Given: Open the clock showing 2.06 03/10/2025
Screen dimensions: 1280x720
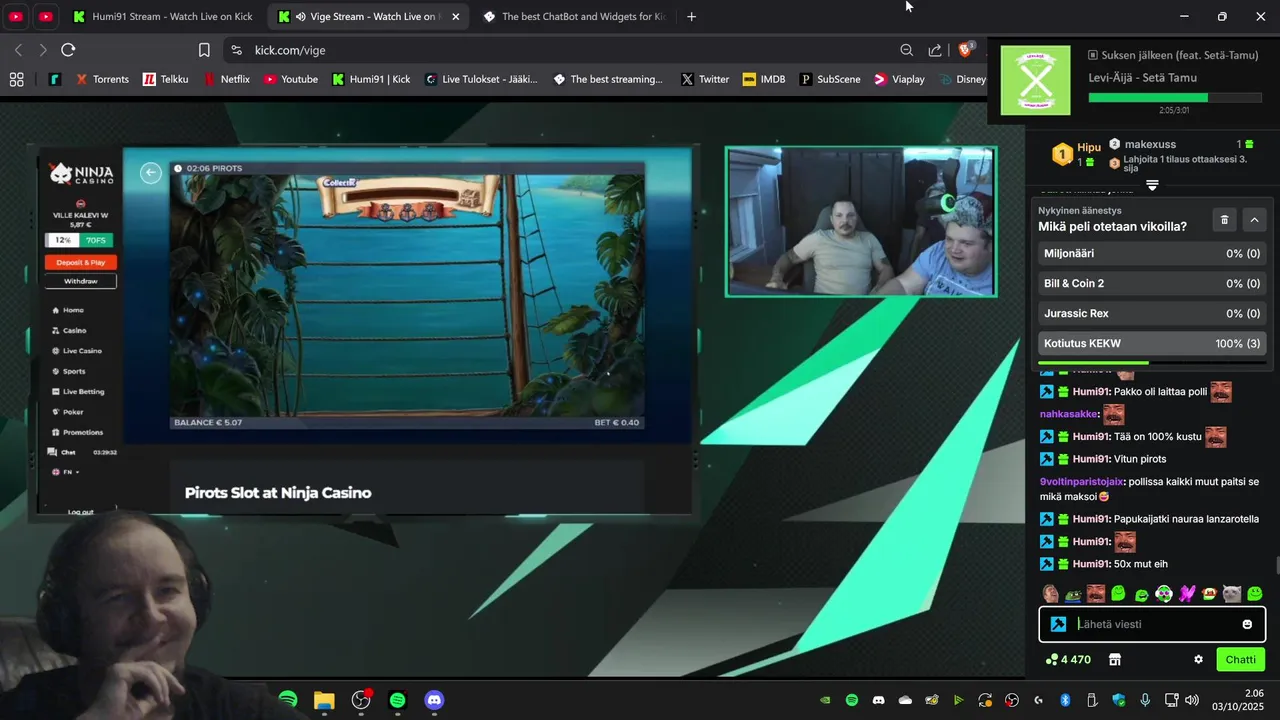Looking at the screenshot, I should point(1240,700).
